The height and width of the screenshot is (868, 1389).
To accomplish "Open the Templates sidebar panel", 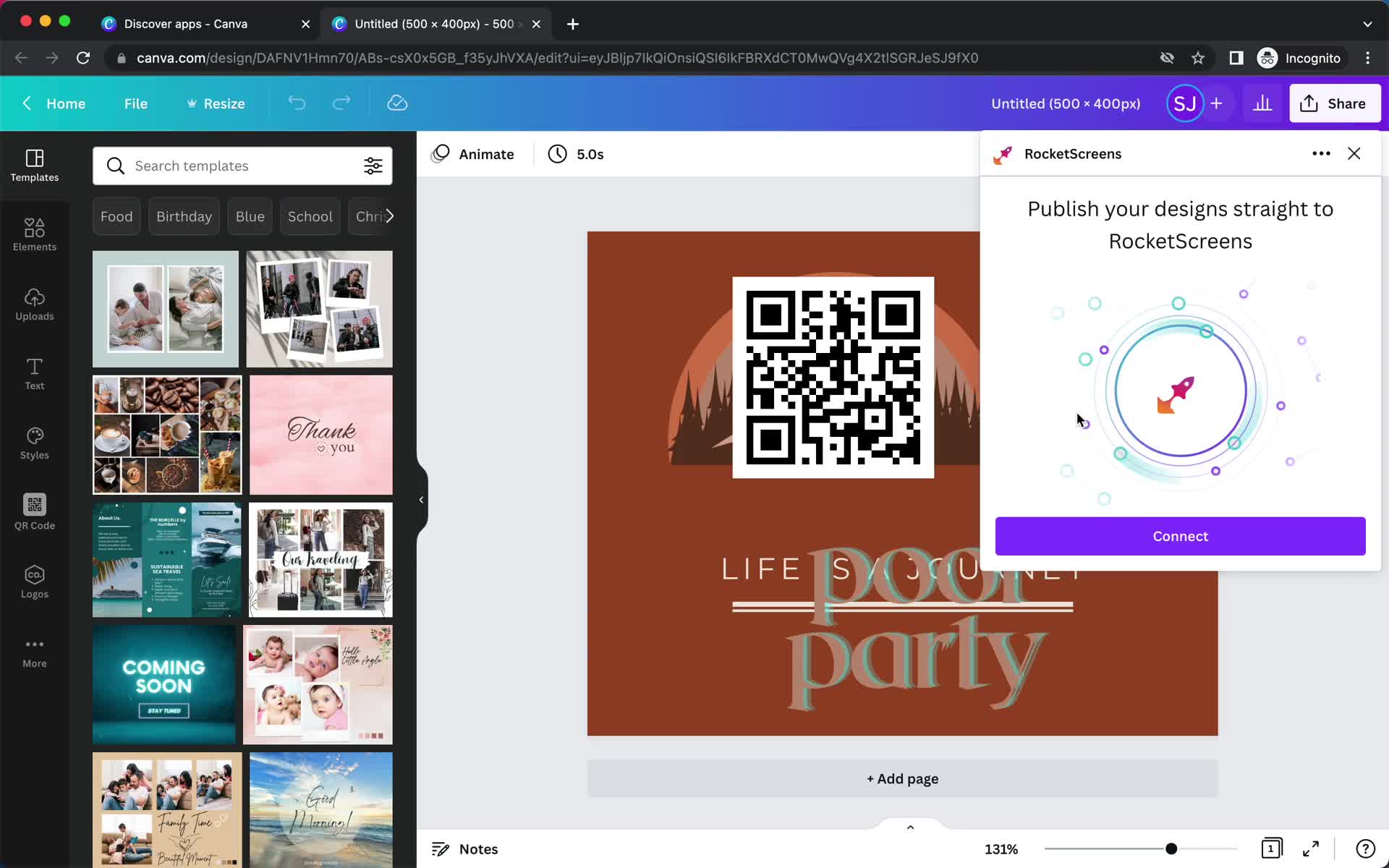I will (x=34, y=166).
